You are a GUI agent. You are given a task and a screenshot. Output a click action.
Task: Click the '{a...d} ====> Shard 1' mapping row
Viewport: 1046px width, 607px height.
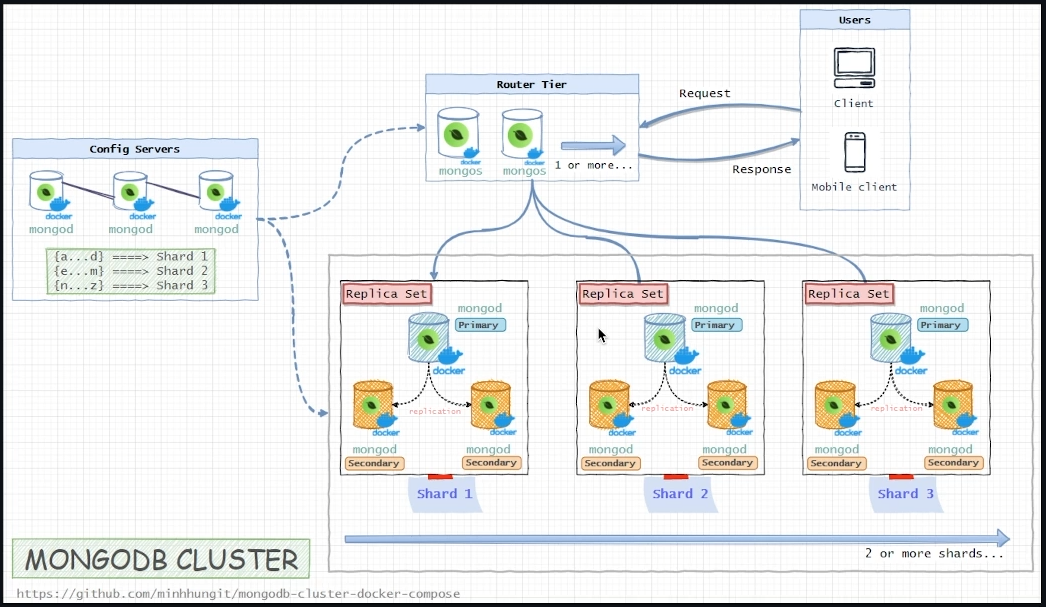tap(131, 256)
